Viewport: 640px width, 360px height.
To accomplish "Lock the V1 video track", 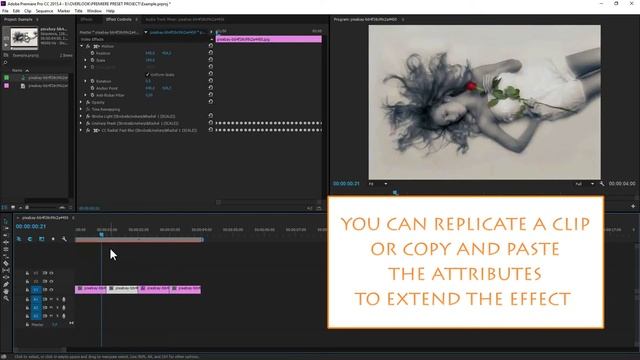I will [27, 290].
